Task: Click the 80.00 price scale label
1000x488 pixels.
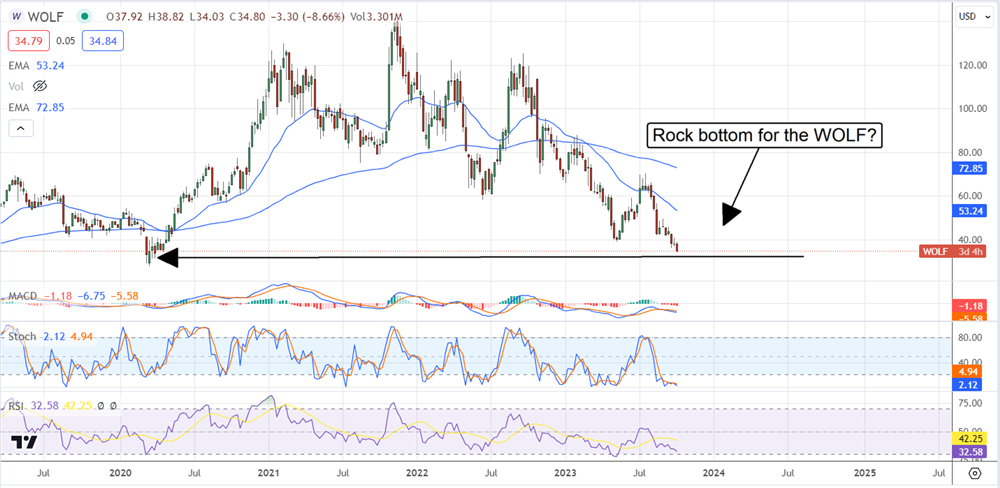Action: (971, 152)
